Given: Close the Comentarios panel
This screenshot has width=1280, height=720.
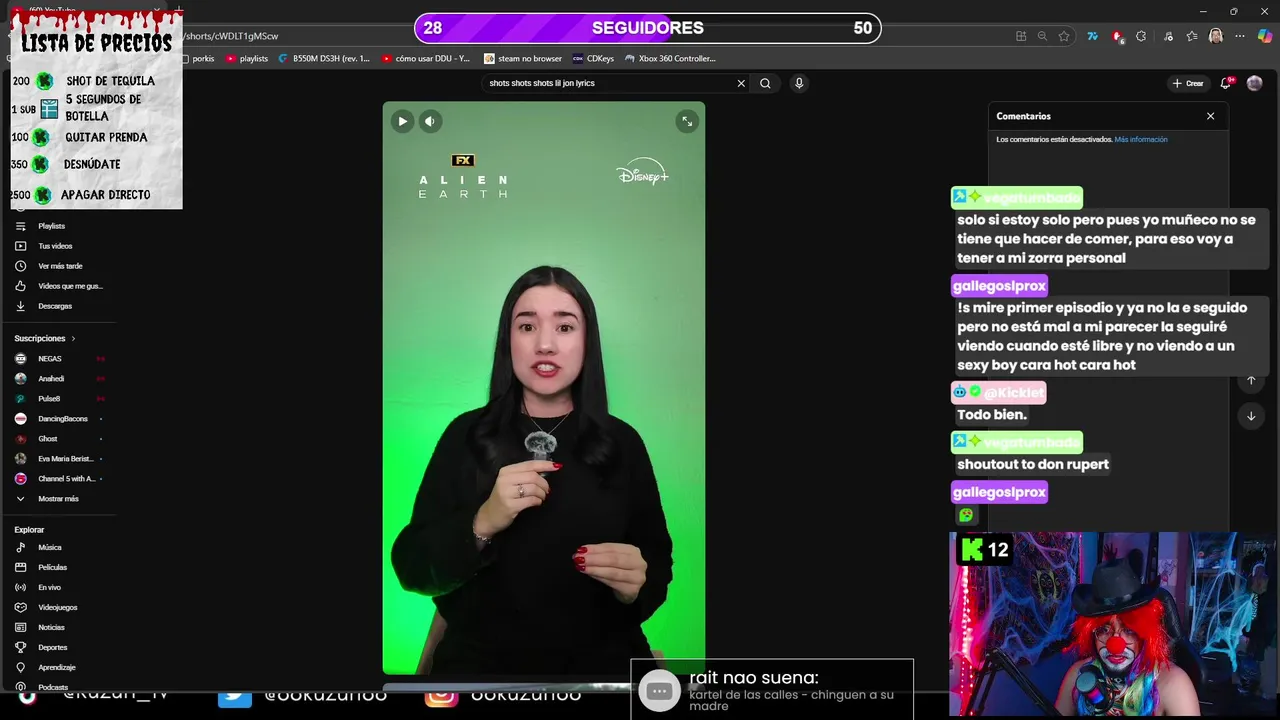Looking at the screenshot, I should pos(1210,116).
